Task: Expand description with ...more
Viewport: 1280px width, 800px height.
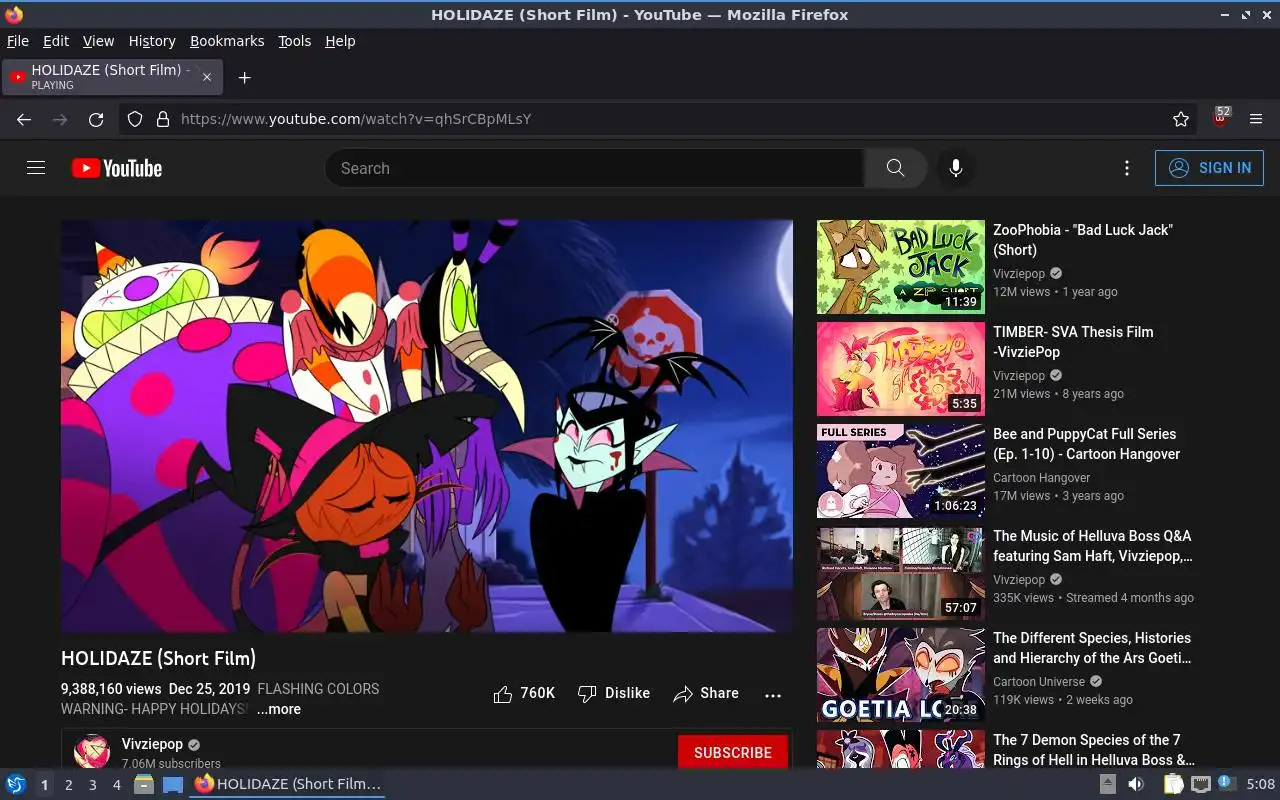Action: pos(278,709)
